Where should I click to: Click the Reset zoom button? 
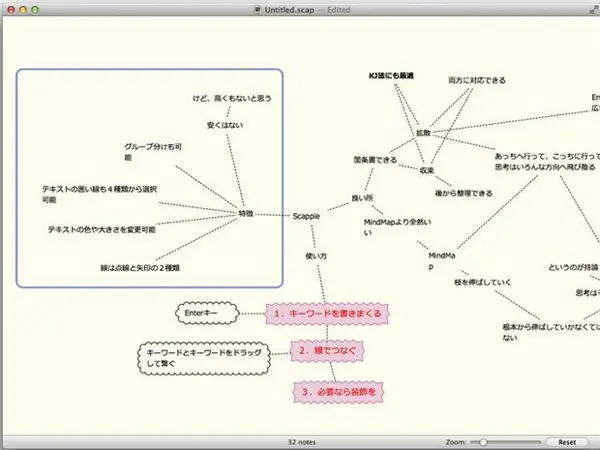[567, 442]
